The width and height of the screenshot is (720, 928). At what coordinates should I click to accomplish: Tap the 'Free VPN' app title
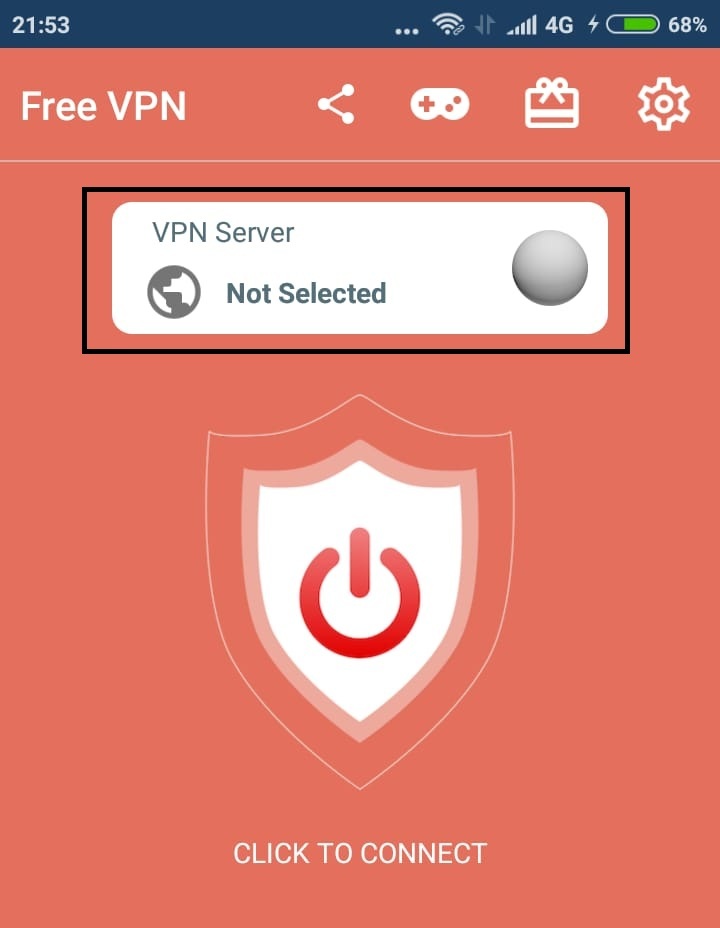pyautogui.click(x=104, y=106)
